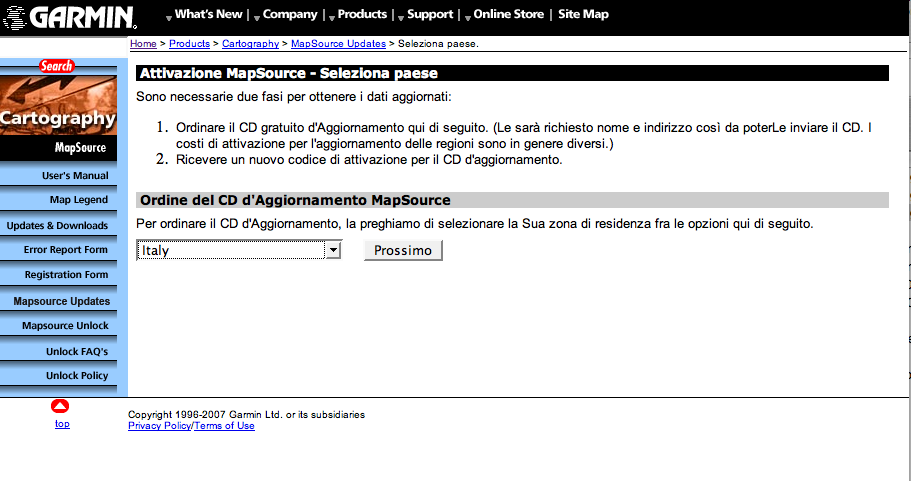Open the Company menu

[x=290, y=15]
